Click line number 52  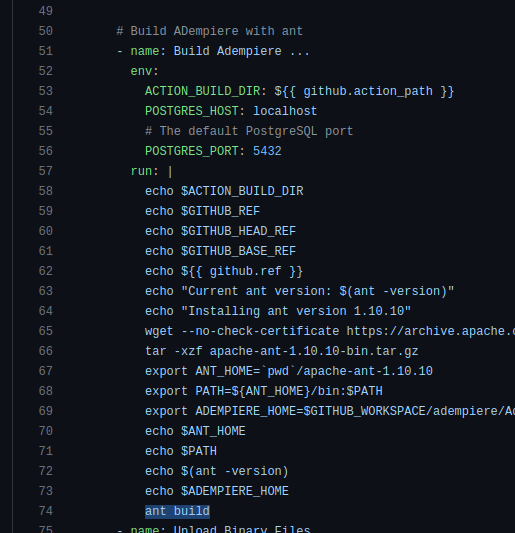point(46,71)
